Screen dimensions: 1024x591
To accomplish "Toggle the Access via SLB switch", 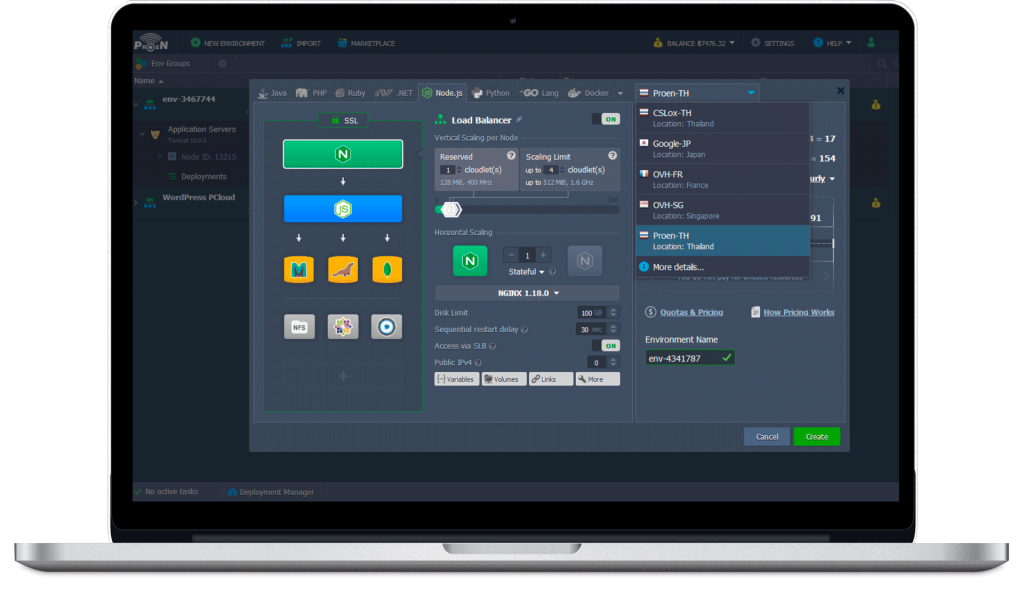I will click(x=605, y=346).
